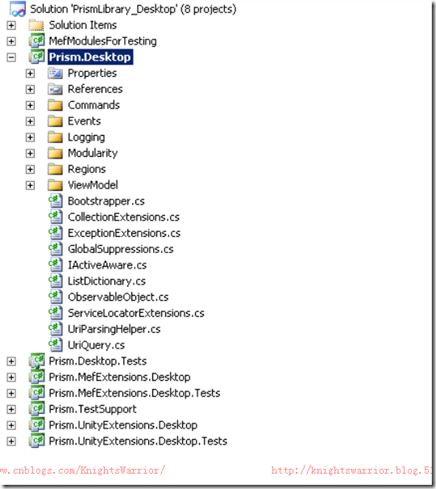Viewport: 436px width, 489px height.
Task: Expand the ViewModel folder
Action: point(30,185)
